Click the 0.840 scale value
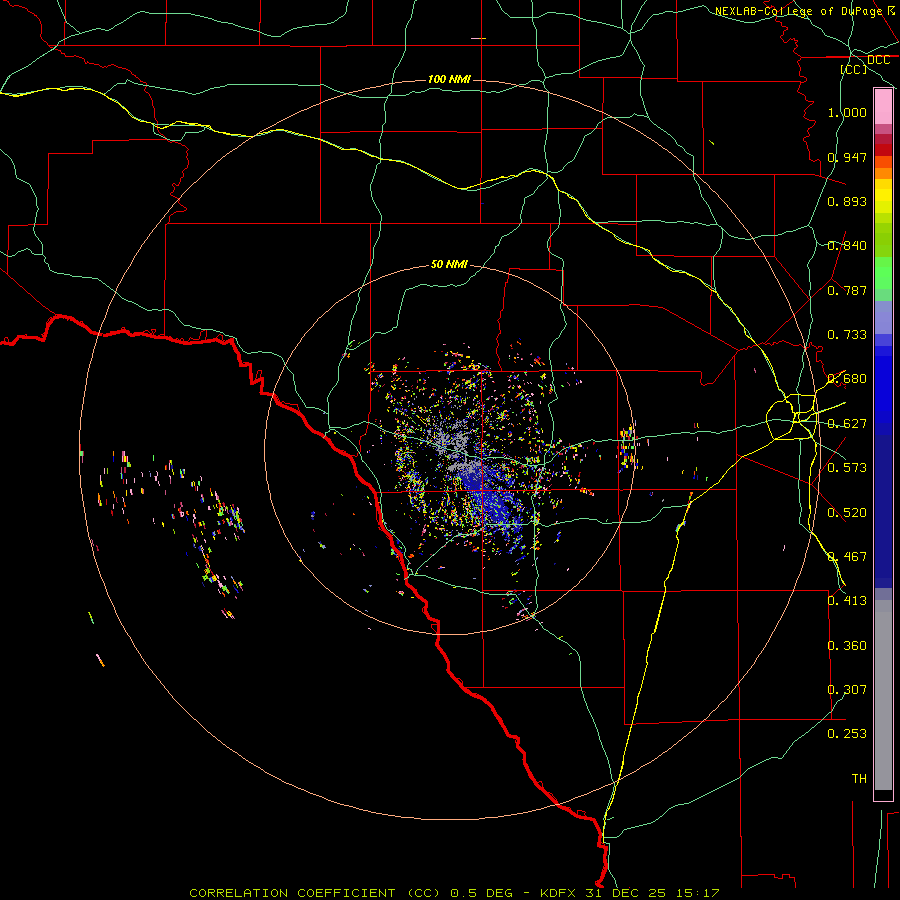The width and height of the screenshot is (900, 900). (847, 246)
